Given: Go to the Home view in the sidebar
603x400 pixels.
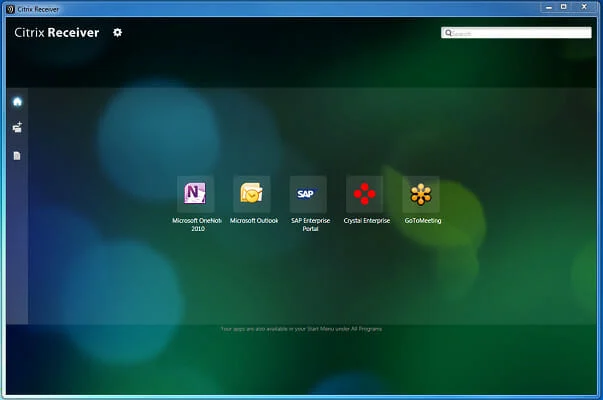Looking at the screenshot, I should pyautogui.click(x=17, y=102).
